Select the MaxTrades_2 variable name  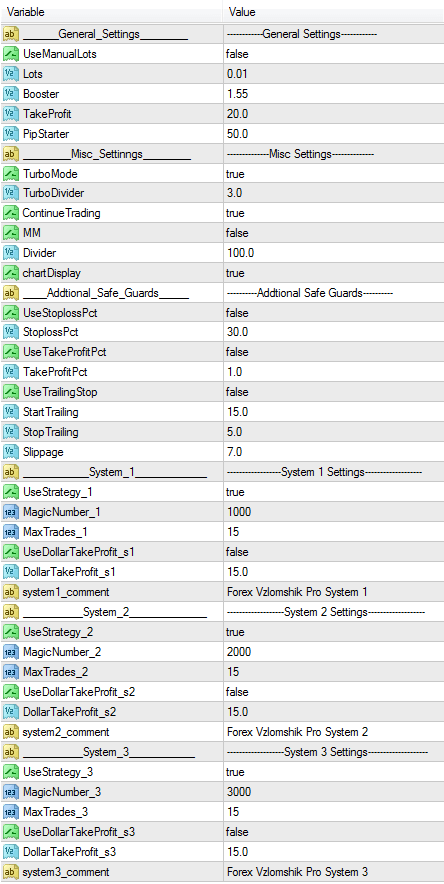(x=55, y=672)
